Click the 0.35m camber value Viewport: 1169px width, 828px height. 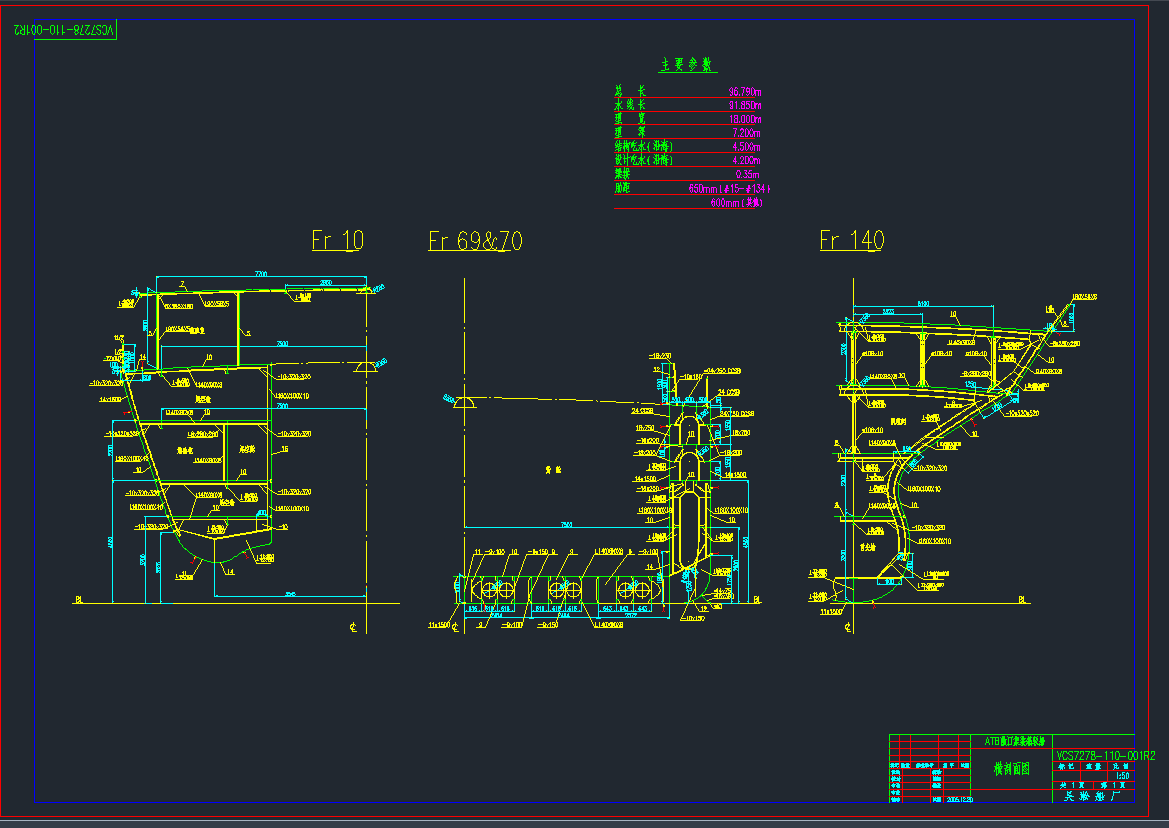[x=748, y=174]
